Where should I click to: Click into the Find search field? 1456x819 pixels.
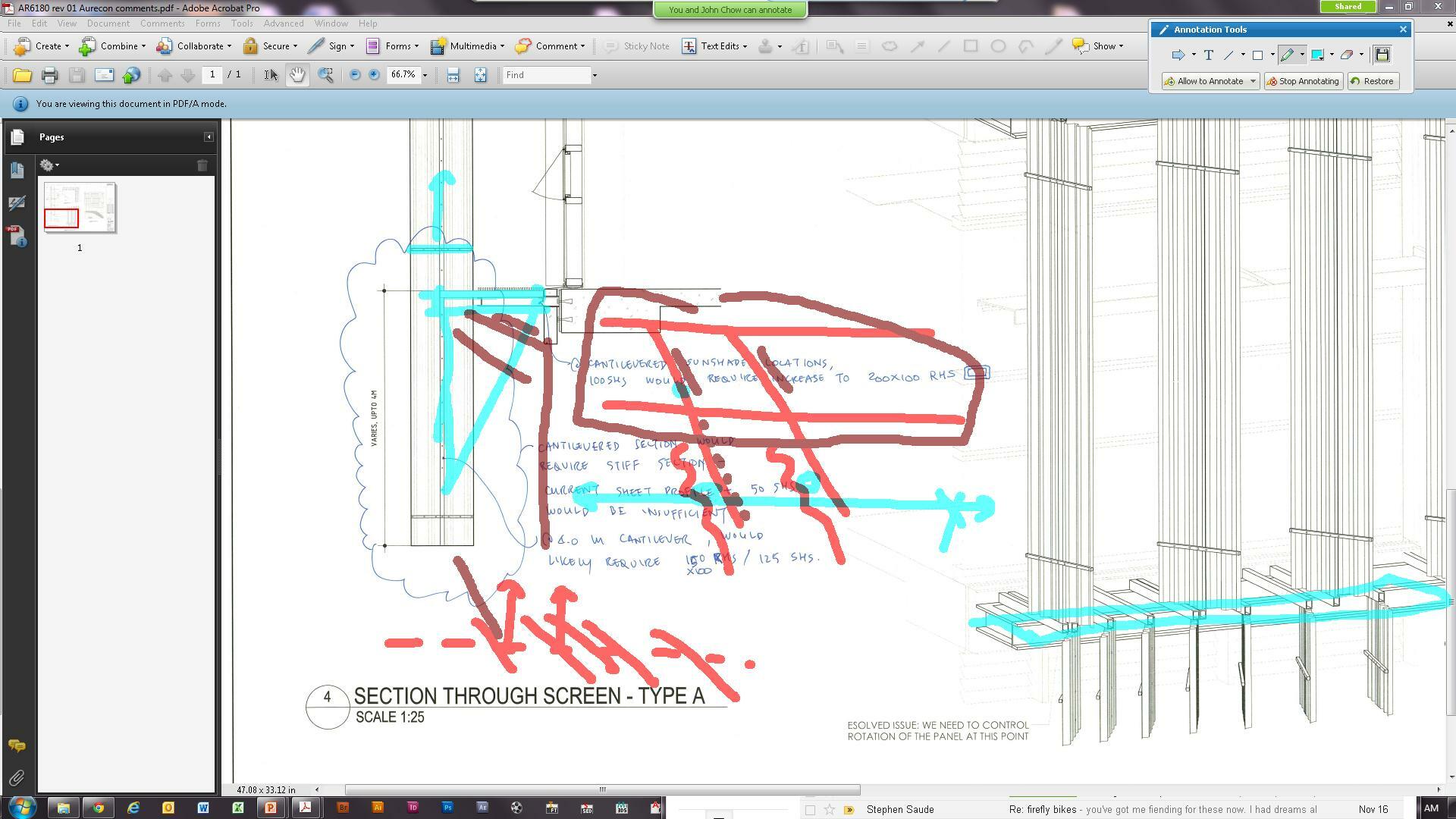(x=546, y=75)
